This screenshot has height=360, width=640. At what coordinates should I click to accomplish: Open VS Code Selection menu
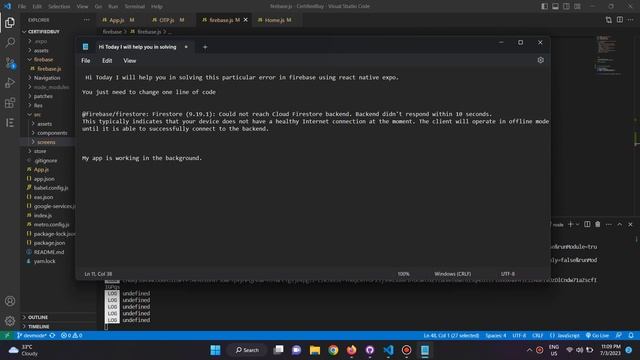point(59,7)
